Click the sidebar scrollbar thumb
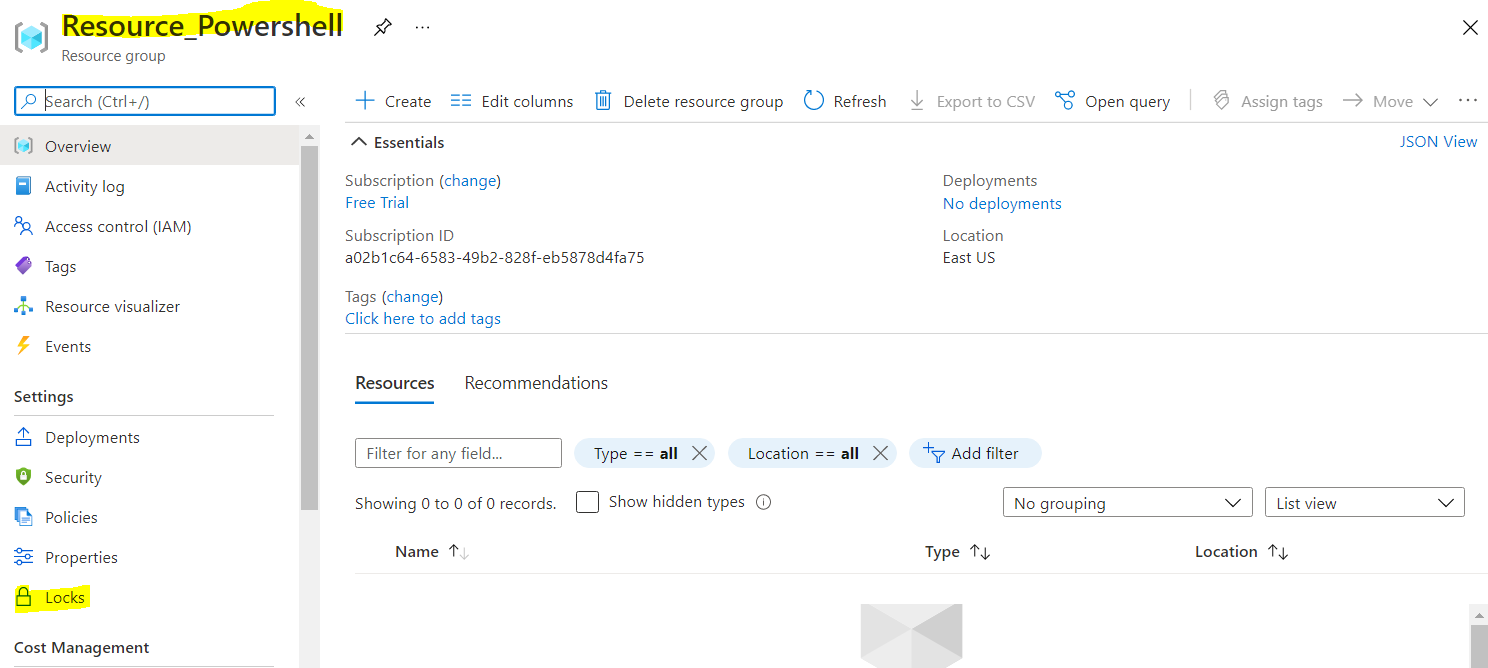Viewport: 1488px width, 668px height. coord(308,328)
